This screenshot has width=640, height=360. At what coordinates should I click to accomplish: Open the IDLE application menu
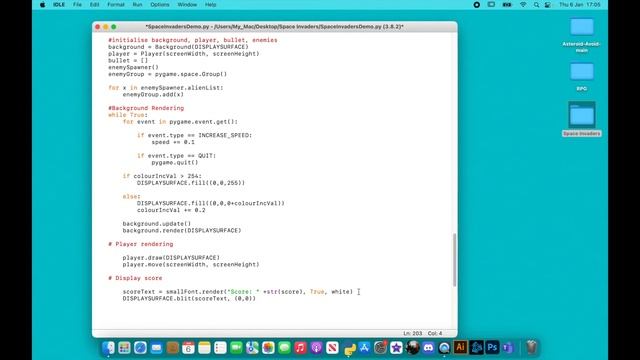[59, 5]
